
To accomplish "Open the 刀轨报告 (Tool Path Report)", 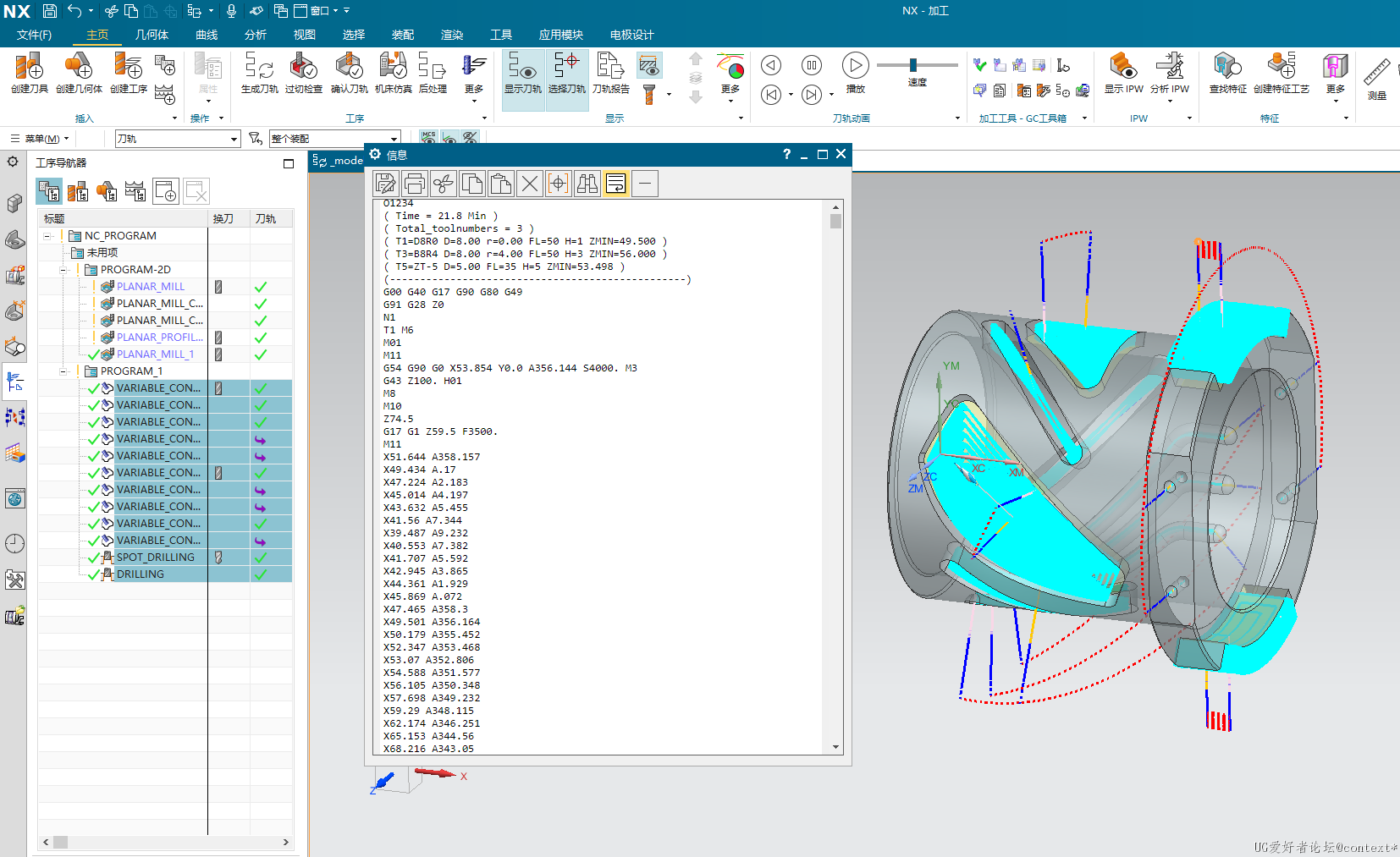I will click(610, 72).
